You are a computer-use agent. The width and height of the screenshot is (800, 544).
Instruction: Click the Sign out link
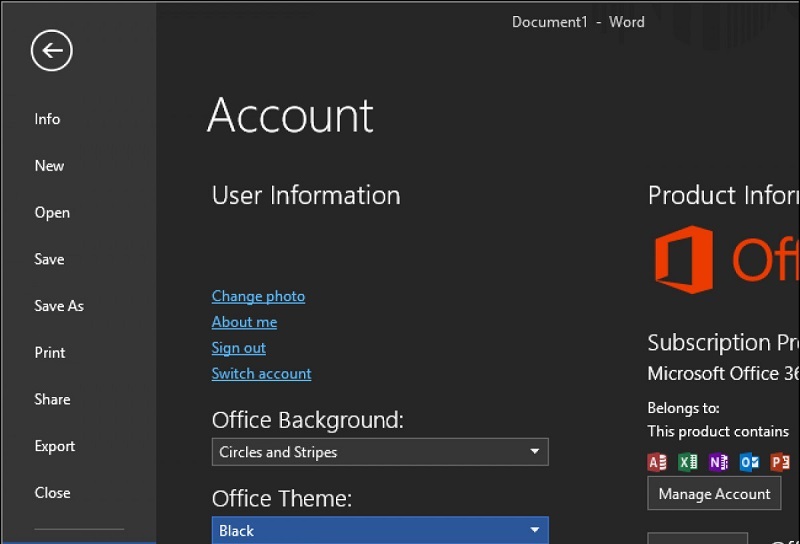[x=238, y=348]
